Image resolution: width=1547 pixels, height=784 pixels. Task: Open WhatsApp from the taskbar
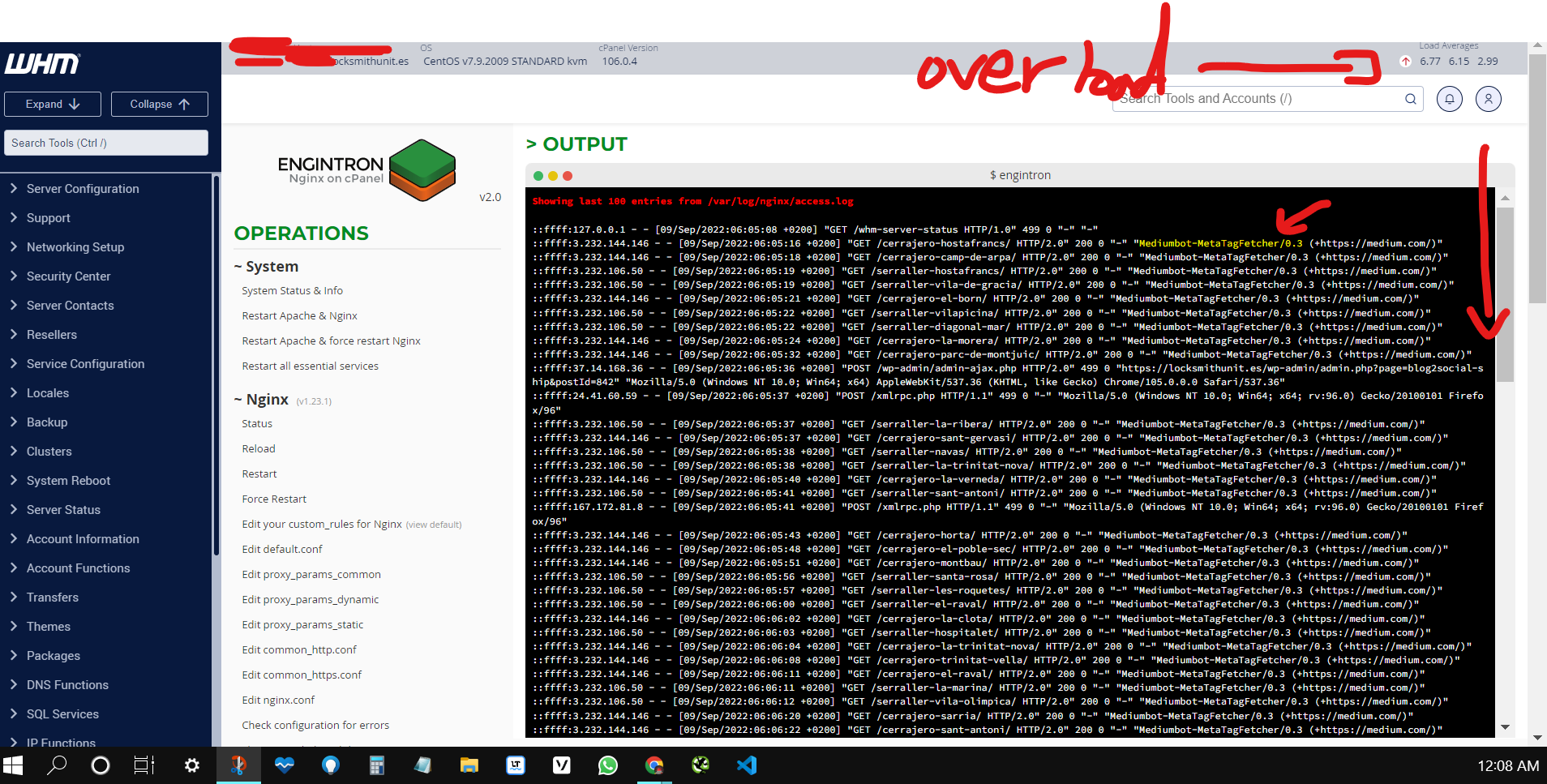(608, 765)
